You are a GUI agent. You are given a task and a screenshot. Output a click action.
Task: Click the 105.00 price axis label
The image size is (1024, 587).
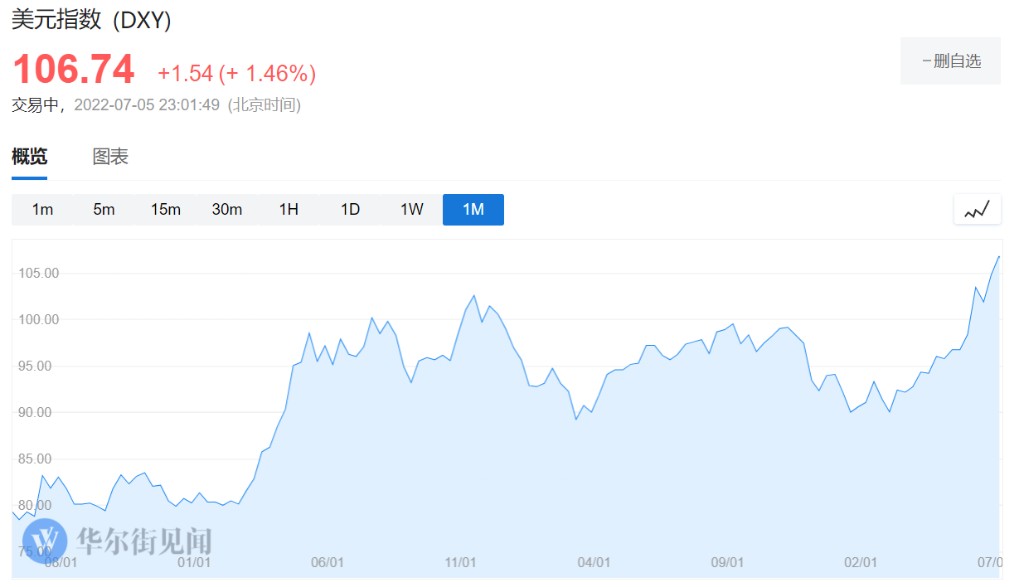click(x=39, y=273)
